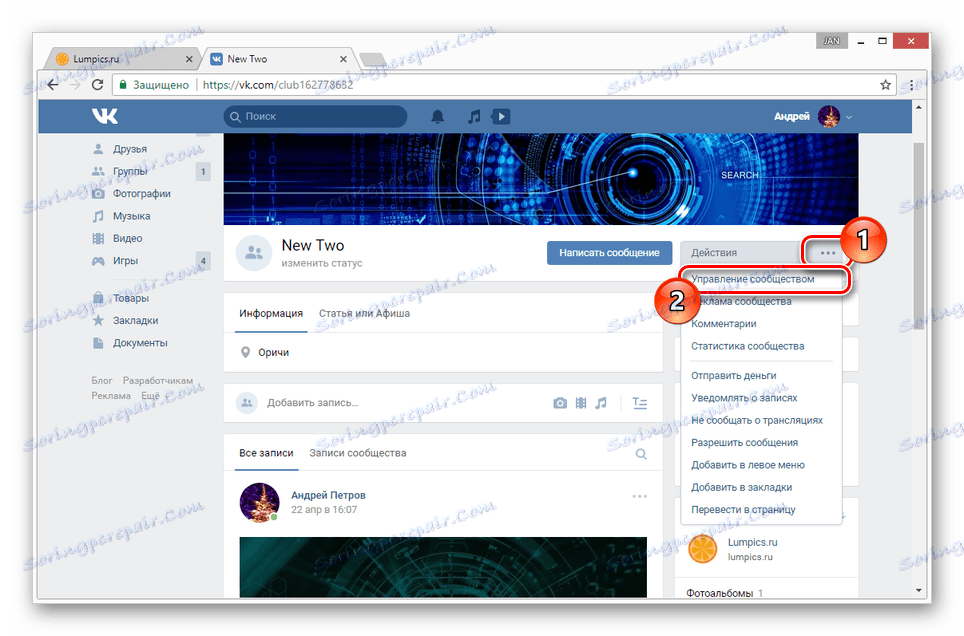Click the изменить статус link

tap(322, 263)
